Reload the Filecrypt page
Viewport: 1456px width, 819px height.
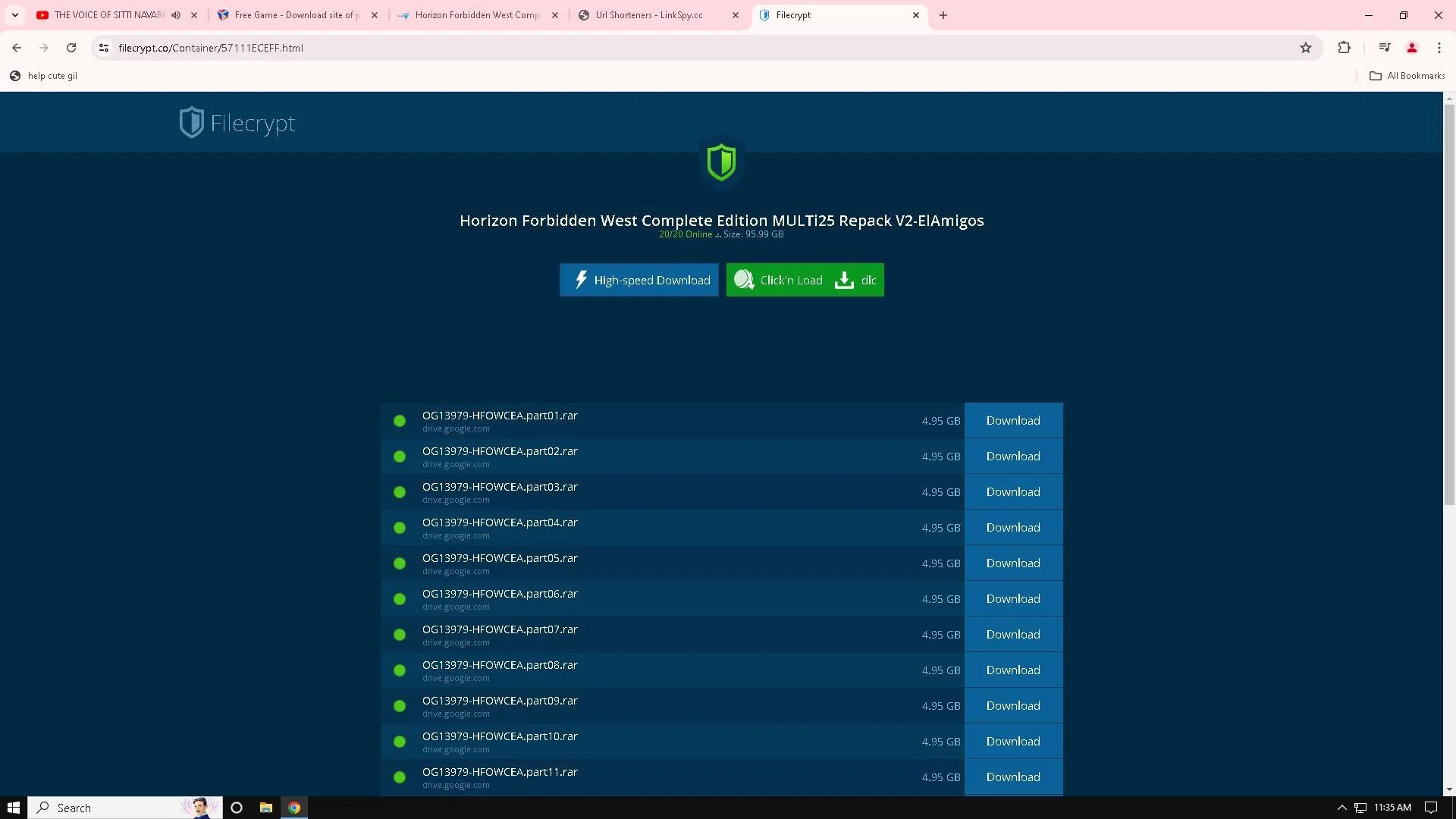pyautogui.click(x=71, y=48)
